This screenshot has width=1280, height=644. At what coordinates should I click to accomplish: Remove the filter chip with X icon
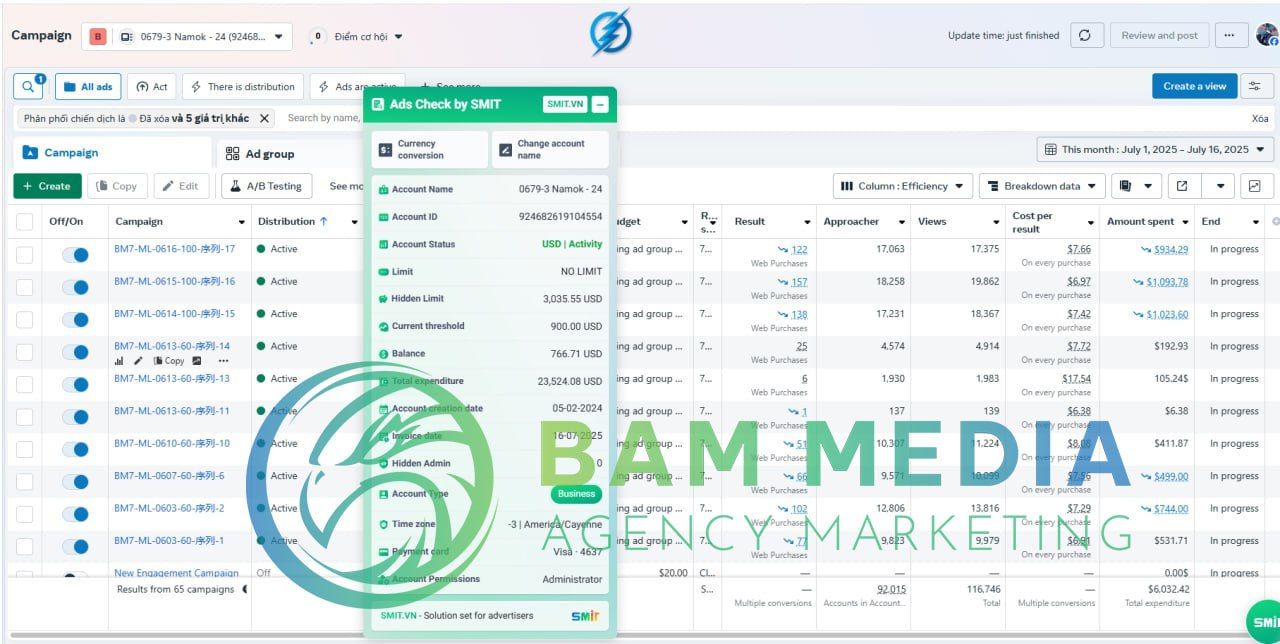(x=264, y=118)
